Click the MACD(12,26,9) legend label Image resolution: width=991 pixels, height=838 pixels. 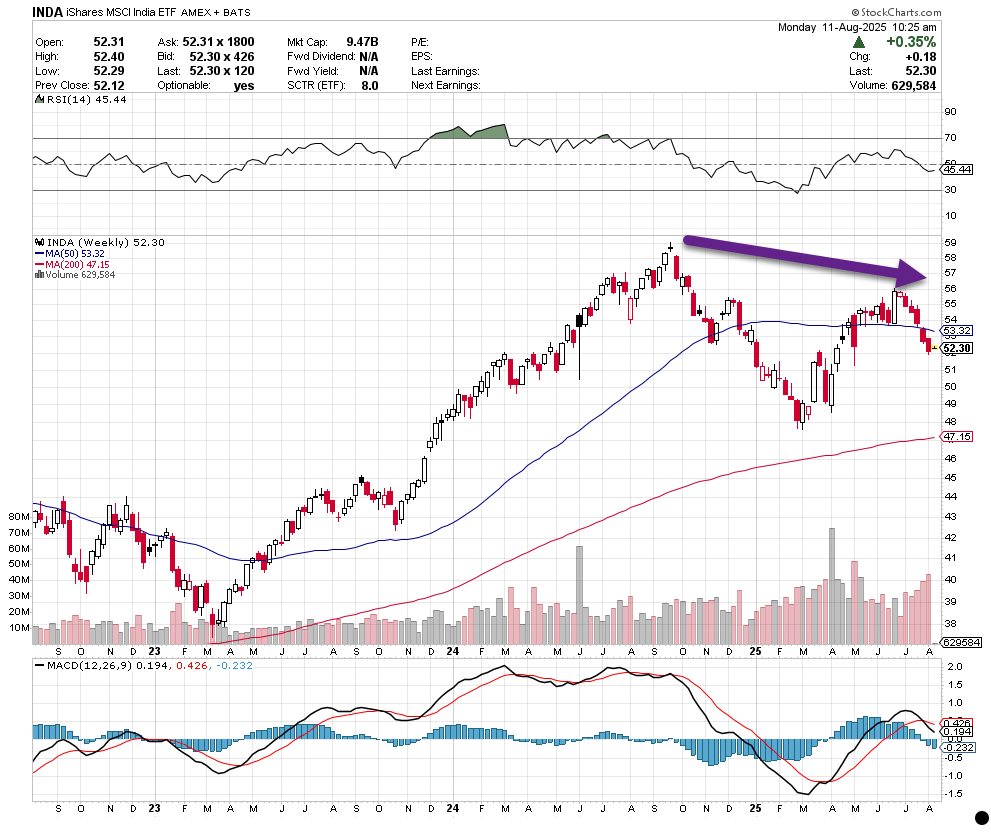89,665
